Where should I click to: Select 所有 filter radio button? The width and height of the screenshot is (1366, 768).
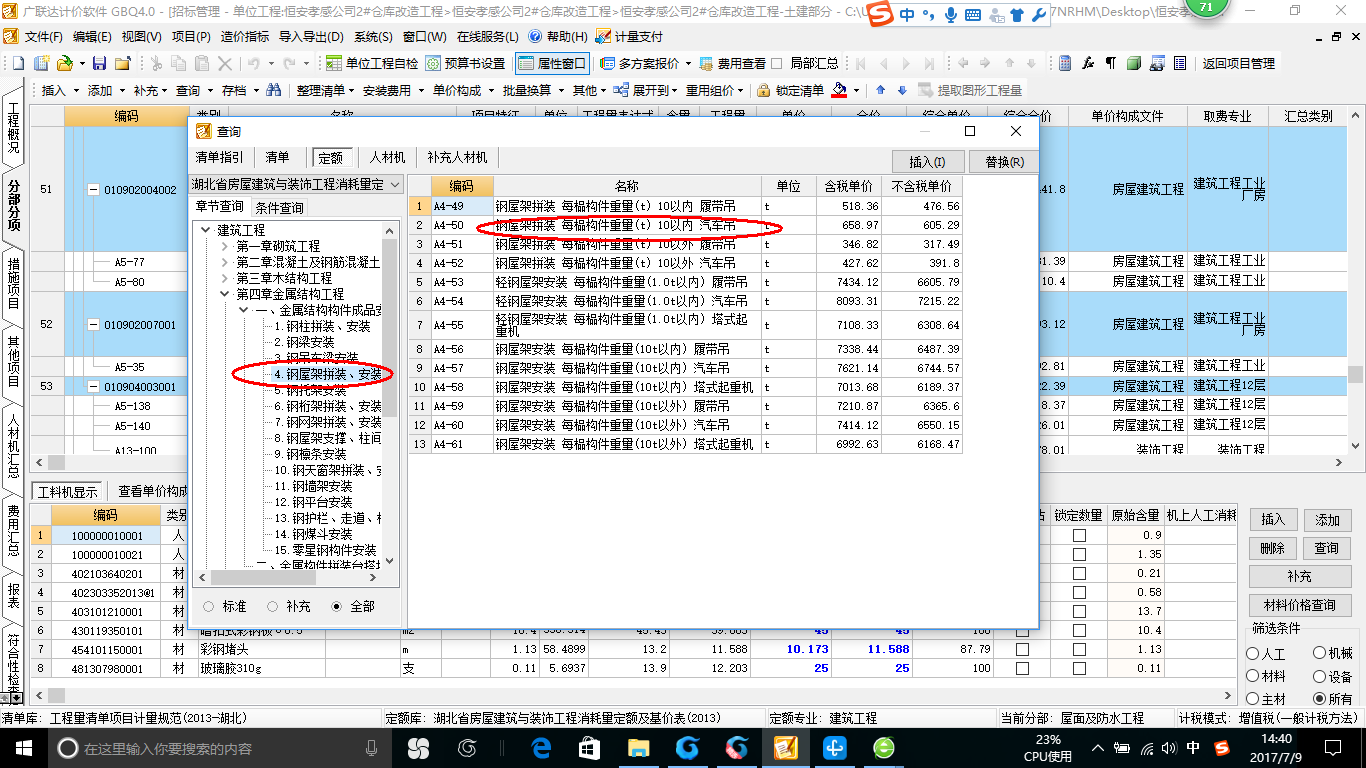tap(1320, 699)
